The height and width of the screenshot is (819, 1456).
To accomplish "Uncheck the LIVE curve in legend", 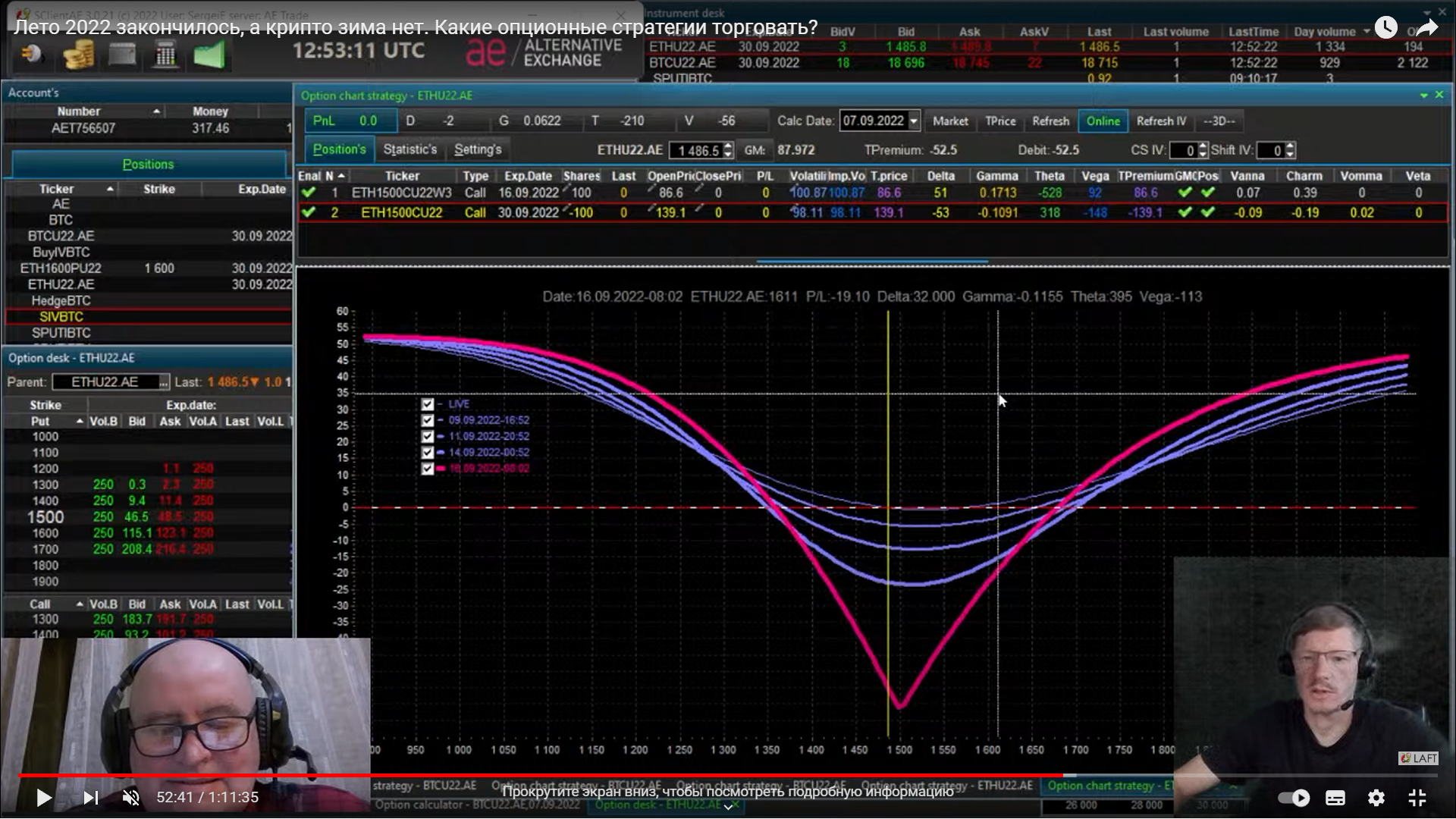I will [428, 404].
